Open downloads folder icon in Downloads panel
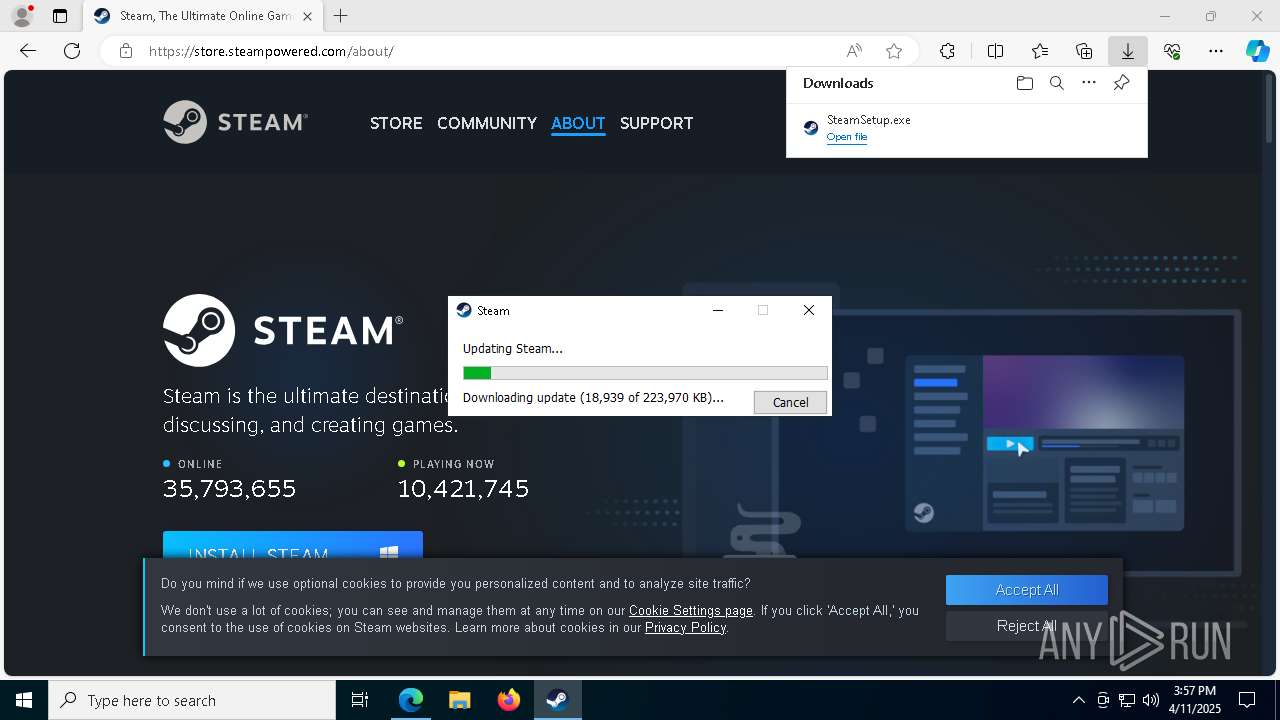The image size is (1280, 720). (1024, 83)
